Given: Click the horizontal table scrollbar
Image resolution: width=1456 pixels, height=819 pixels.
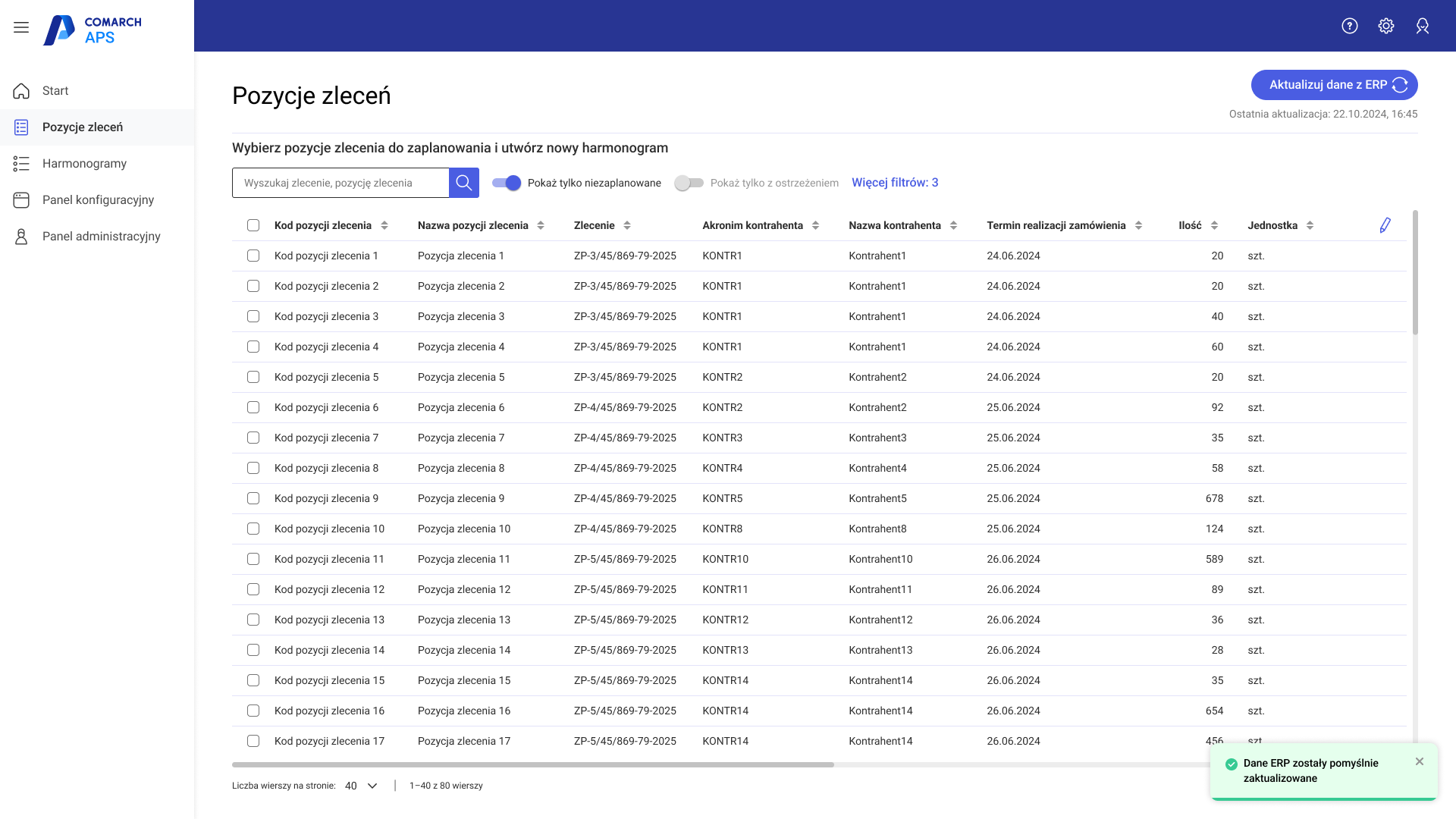Looking at the screenshot, I should pos(532,764).
